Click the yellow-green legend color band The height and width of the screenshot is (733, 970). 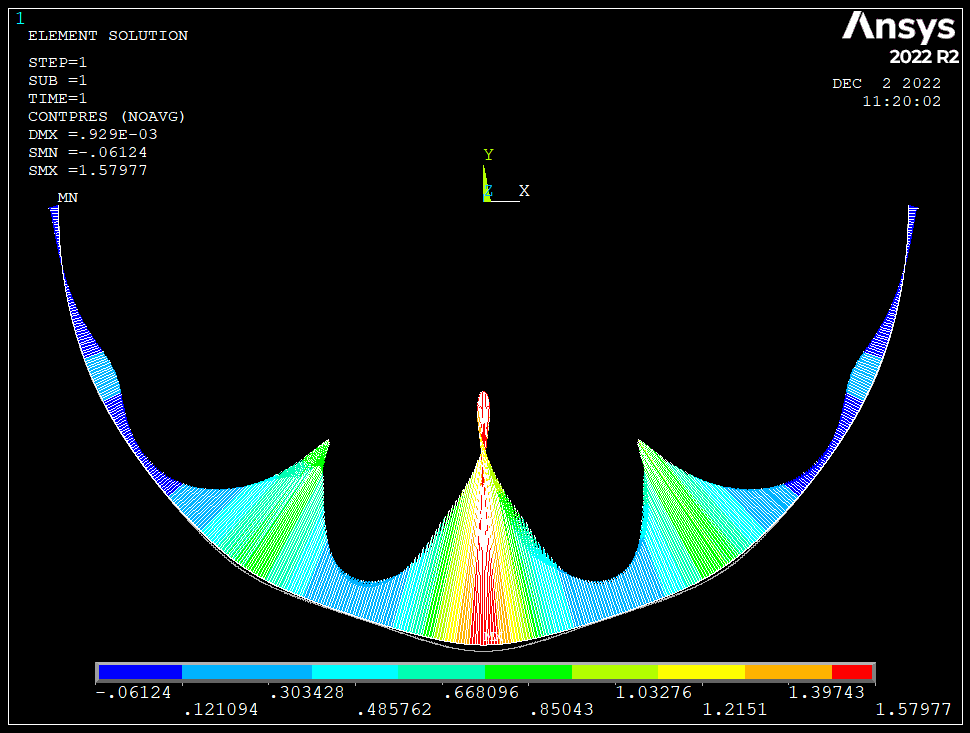[615, 672]
